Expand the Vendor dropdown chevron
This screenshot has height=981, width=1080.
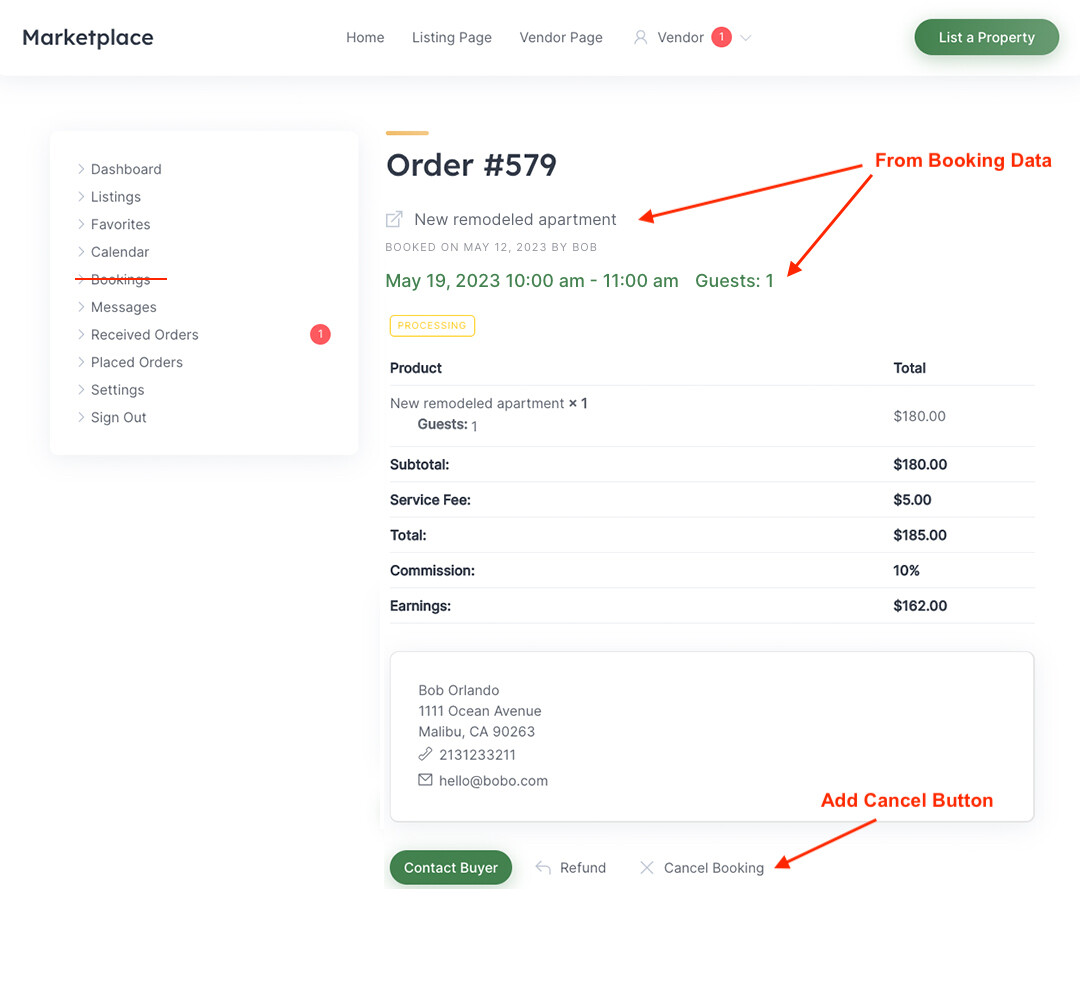point(745,38)
